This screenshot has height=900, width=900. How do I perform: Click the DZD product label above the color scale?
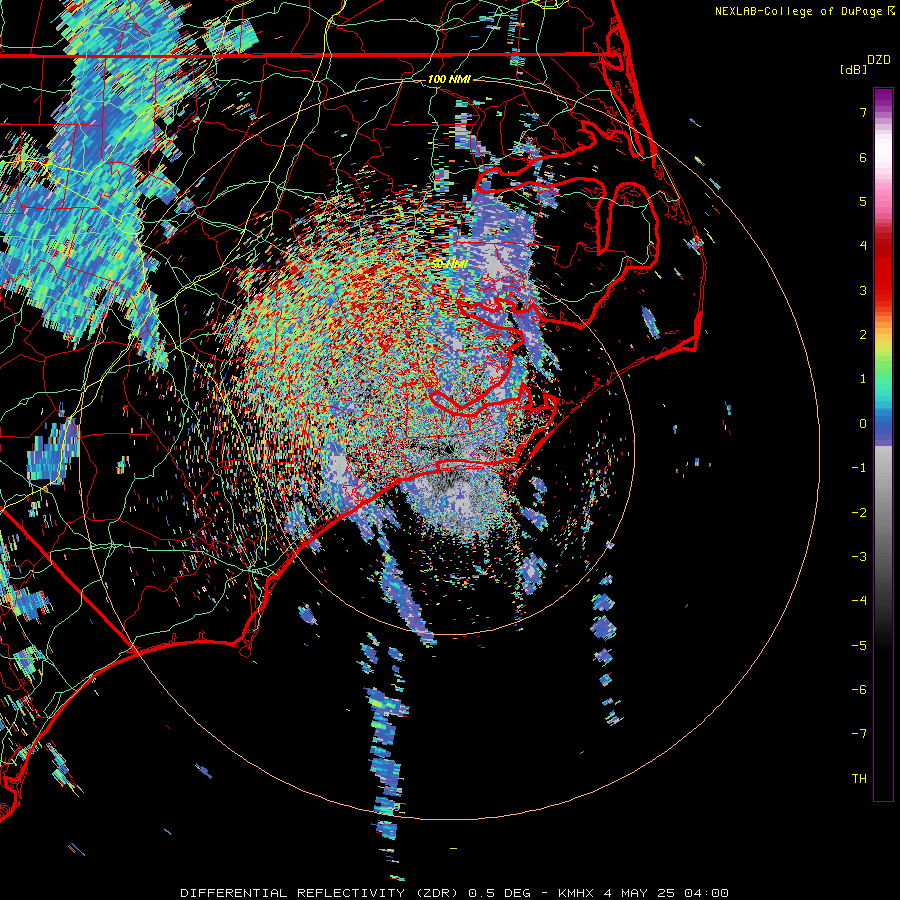pos(879,60)
